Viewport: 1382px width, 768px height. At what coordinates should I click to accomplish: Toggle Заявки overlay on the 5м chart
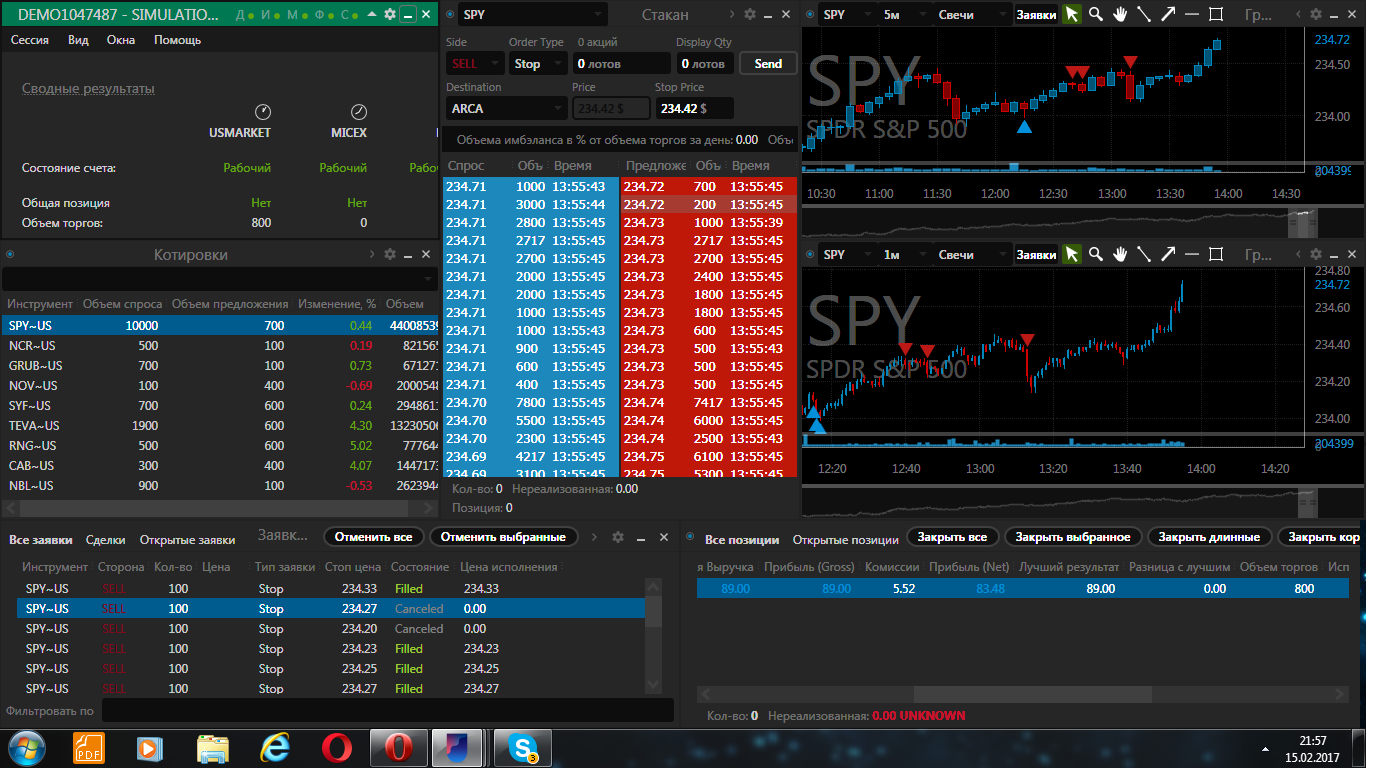pos(1036,15)
